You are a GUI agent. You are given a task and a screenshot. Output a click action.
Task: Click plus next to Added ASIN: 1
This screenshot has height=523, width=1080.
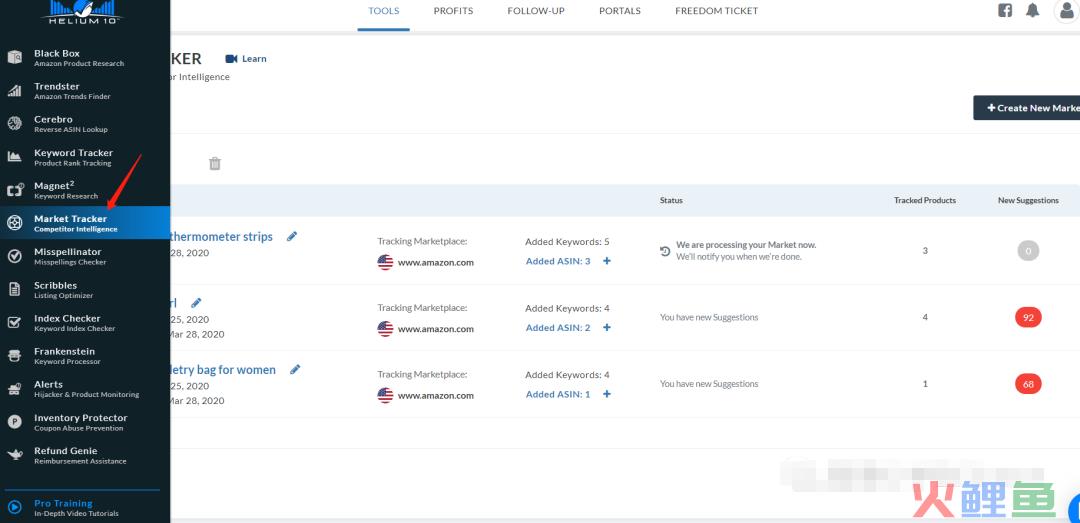click(x=607, y=394)
